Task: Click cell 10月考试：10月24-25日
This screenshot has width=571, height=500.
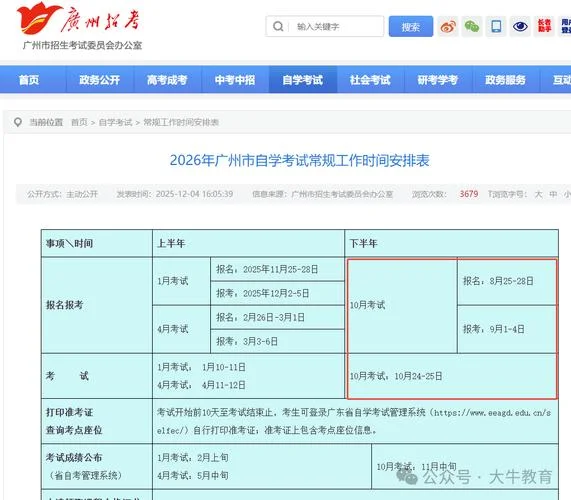Action: click(452, 376)
